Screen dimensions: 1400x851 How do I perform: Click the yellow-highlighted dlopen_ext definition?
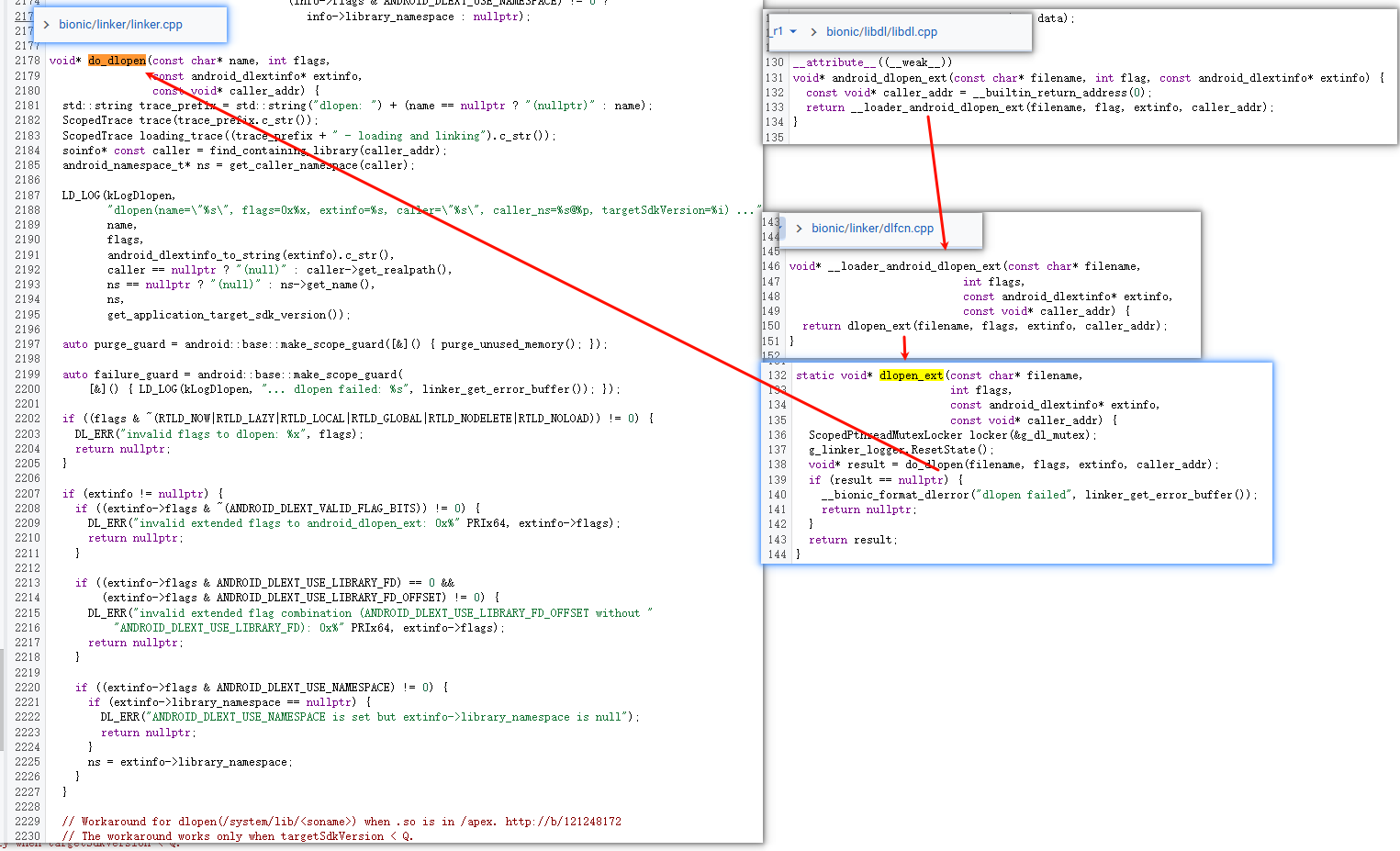[911, 375]
